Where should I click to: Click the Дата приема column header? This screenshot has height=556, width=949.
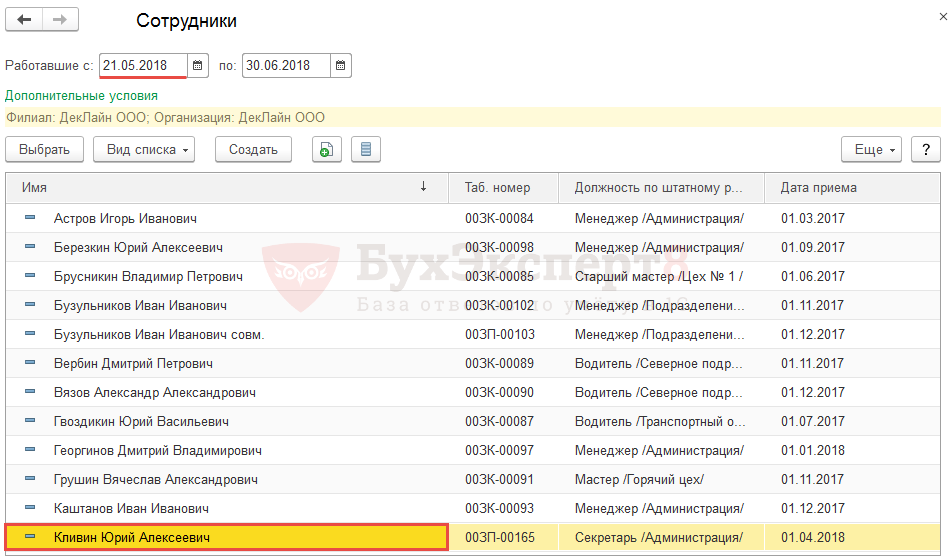pyautogui.click(x=818, y=187)
